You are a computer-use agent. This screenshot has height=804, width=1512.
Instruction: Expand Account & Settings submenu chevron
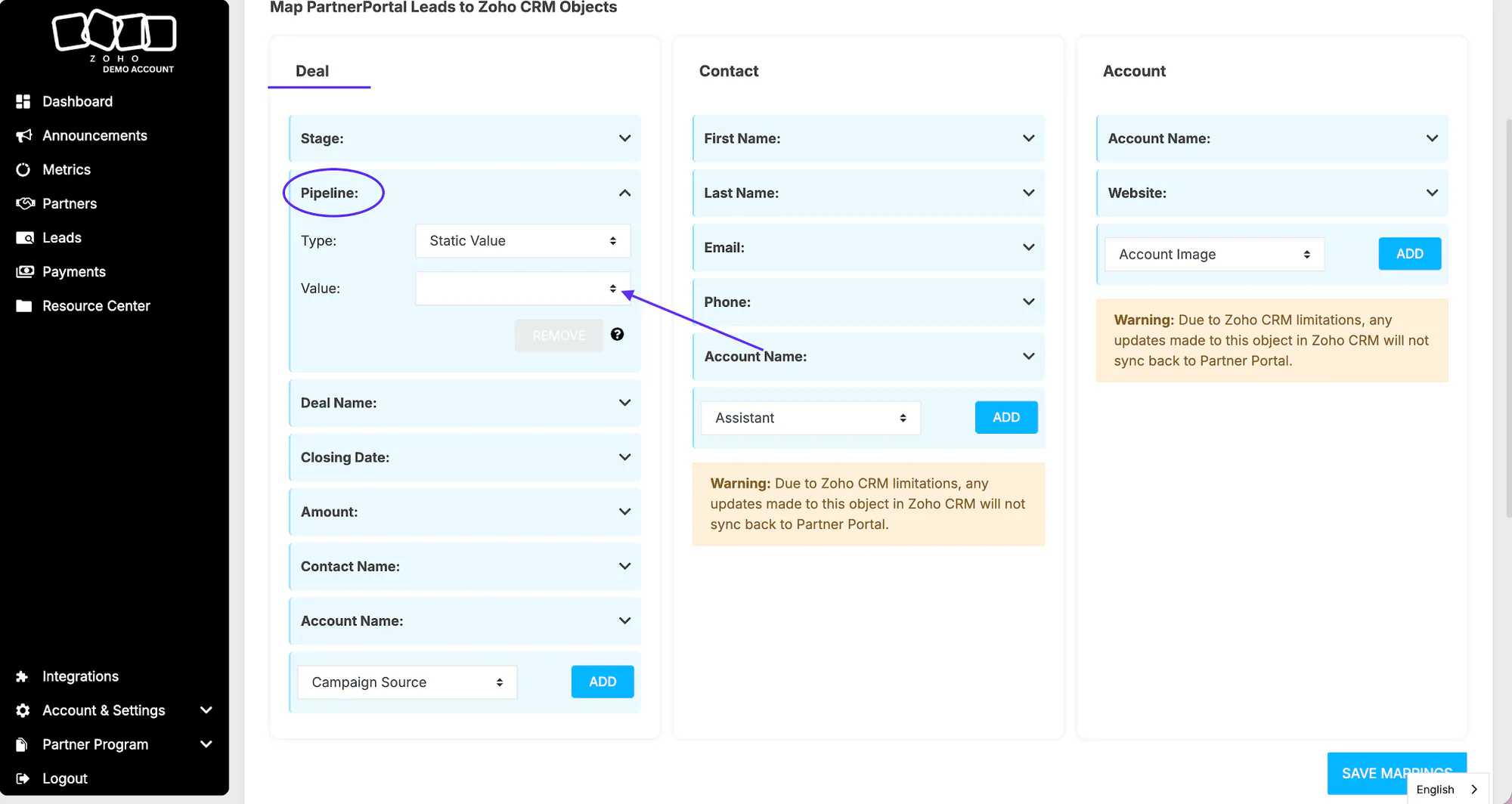pyautogui.click(x=206, y=710)
